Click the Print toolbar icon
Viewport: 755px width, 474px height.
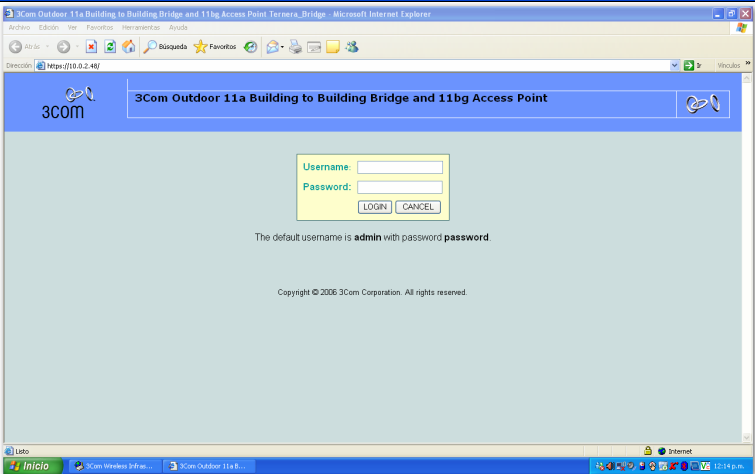click(296, 47)
